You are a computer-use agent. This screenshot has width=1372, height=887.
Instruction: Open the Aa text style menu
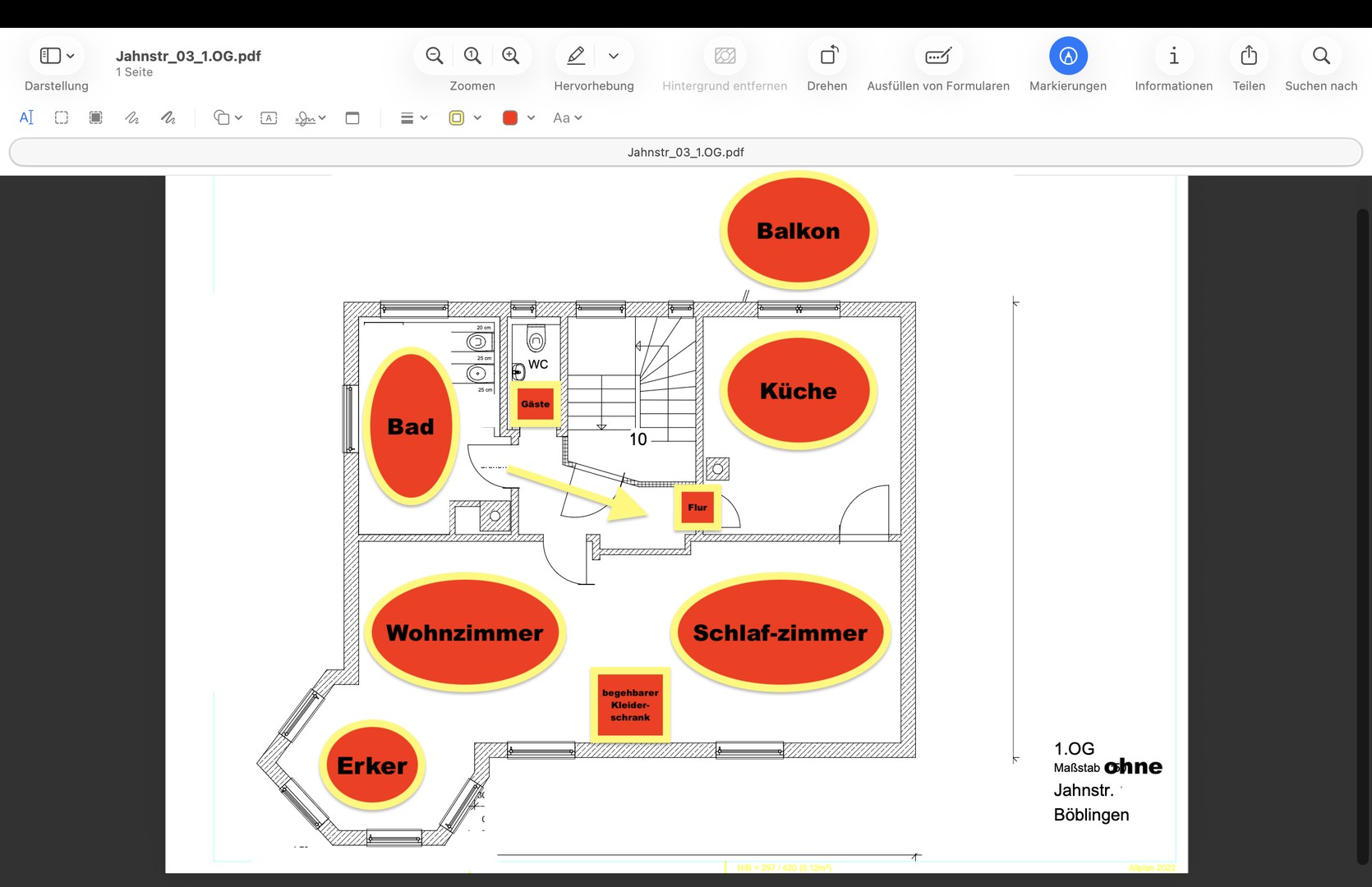coord(567,117)
